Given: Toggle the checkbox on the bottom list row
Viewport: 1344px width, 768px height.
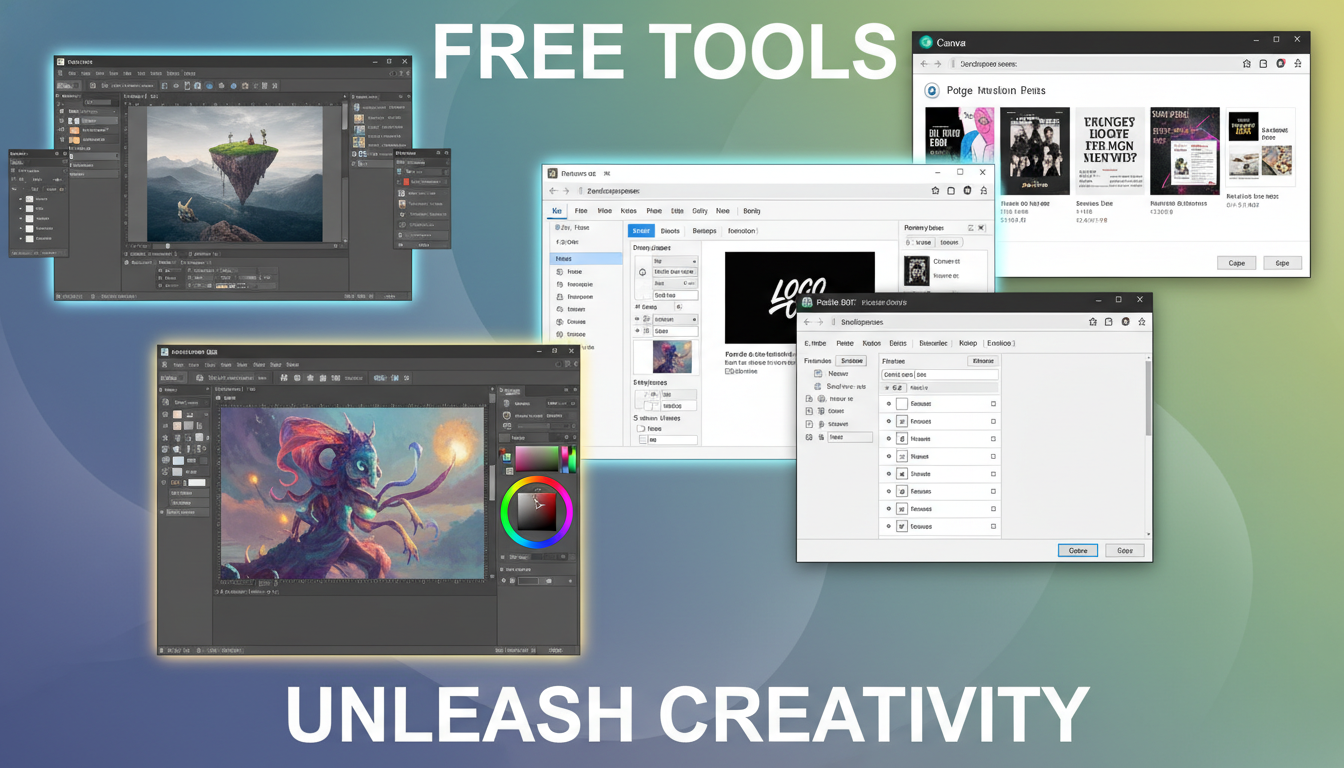Looking at the screenshot, I should [x=993, y=527].
